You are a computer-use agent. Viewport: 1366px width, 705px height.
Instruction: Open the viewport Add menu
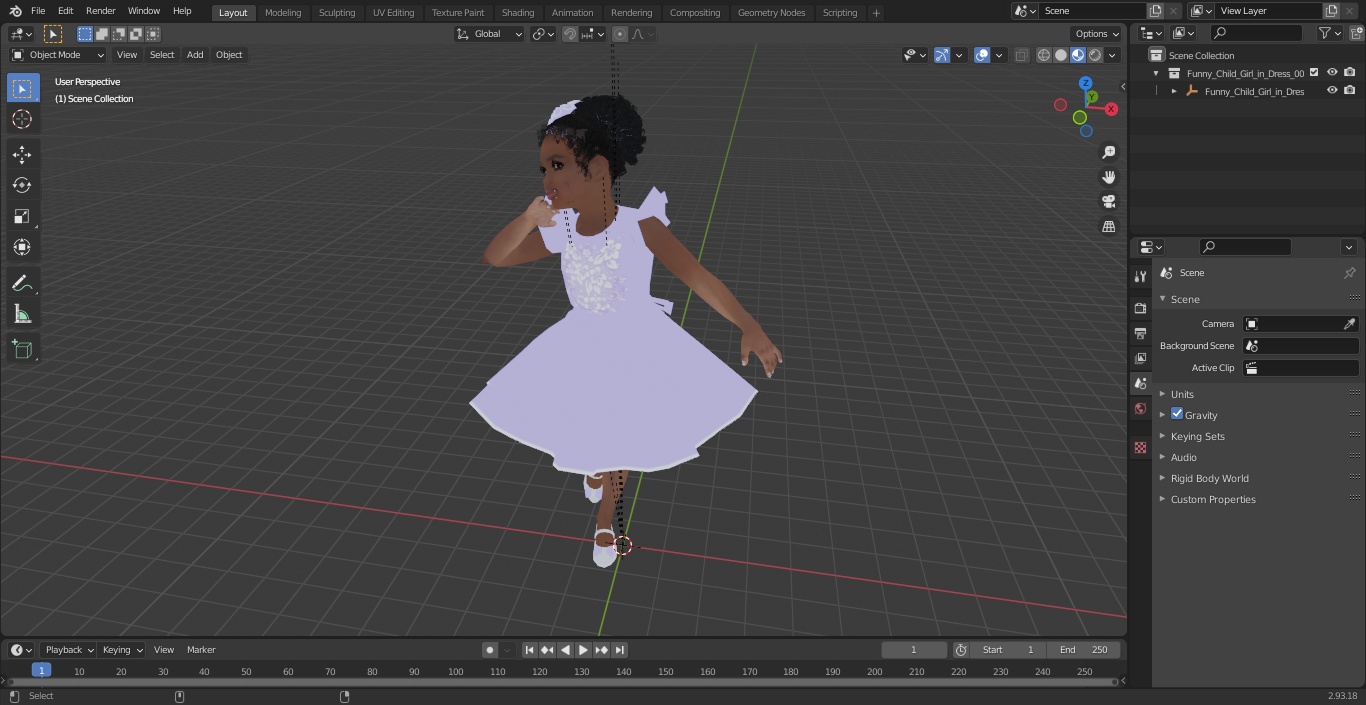tap(195, 55)
